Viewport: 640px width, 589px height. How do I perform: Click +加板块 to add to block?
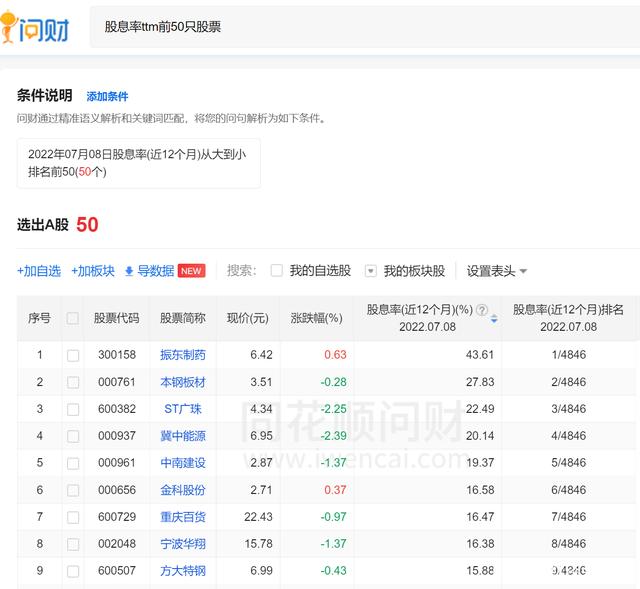coord(93,271)
